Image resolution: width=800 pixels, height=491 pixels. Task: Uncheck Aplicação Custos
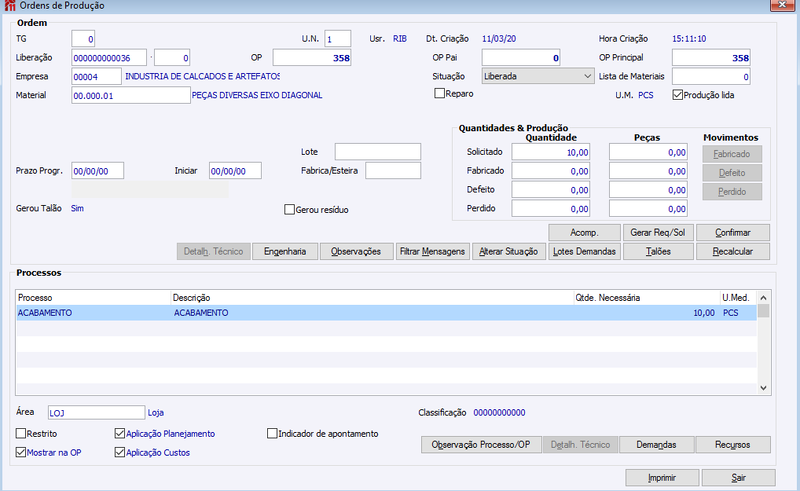120,453
